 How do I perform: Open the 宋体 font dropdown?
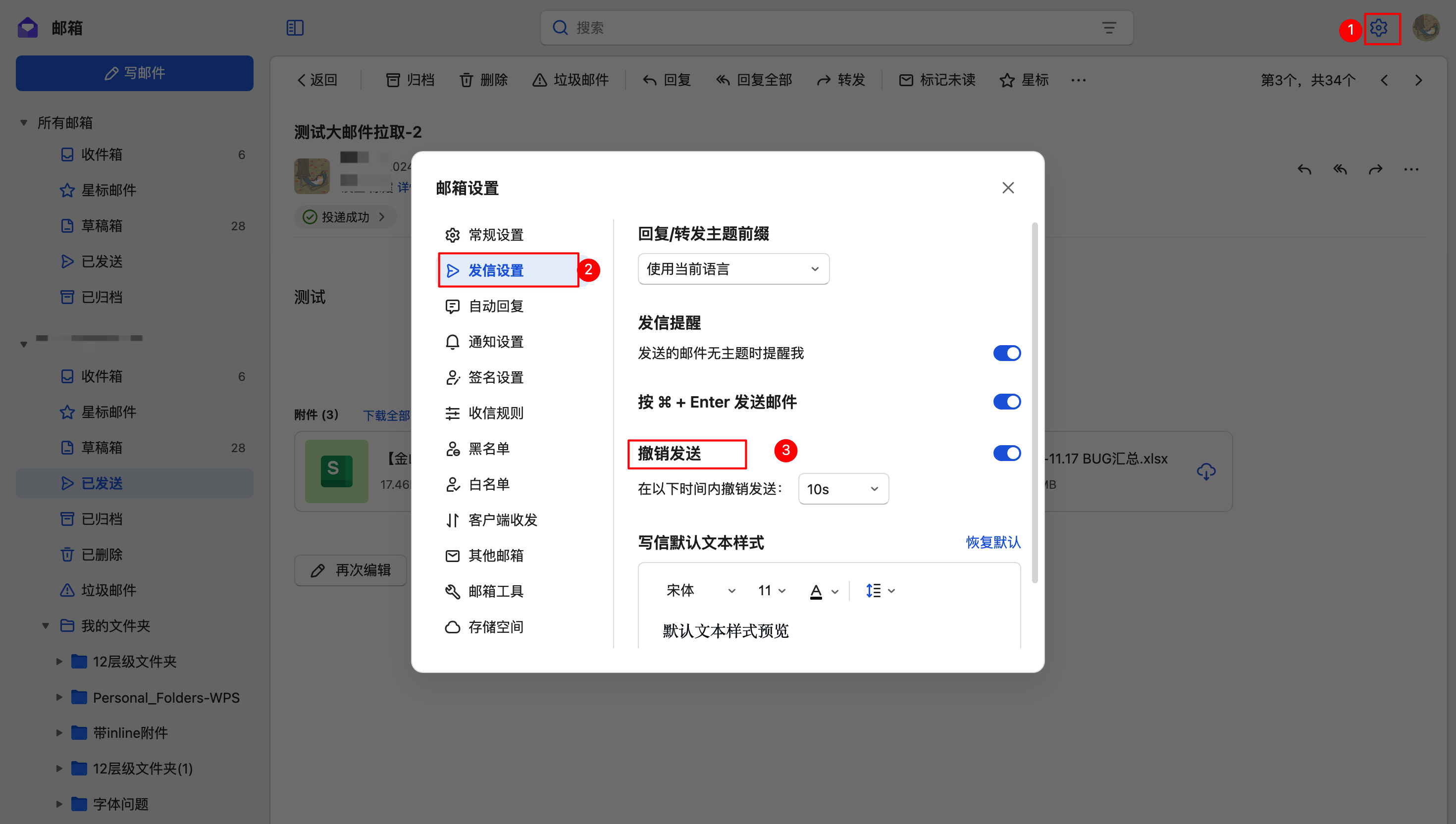[x=700, y=591]
